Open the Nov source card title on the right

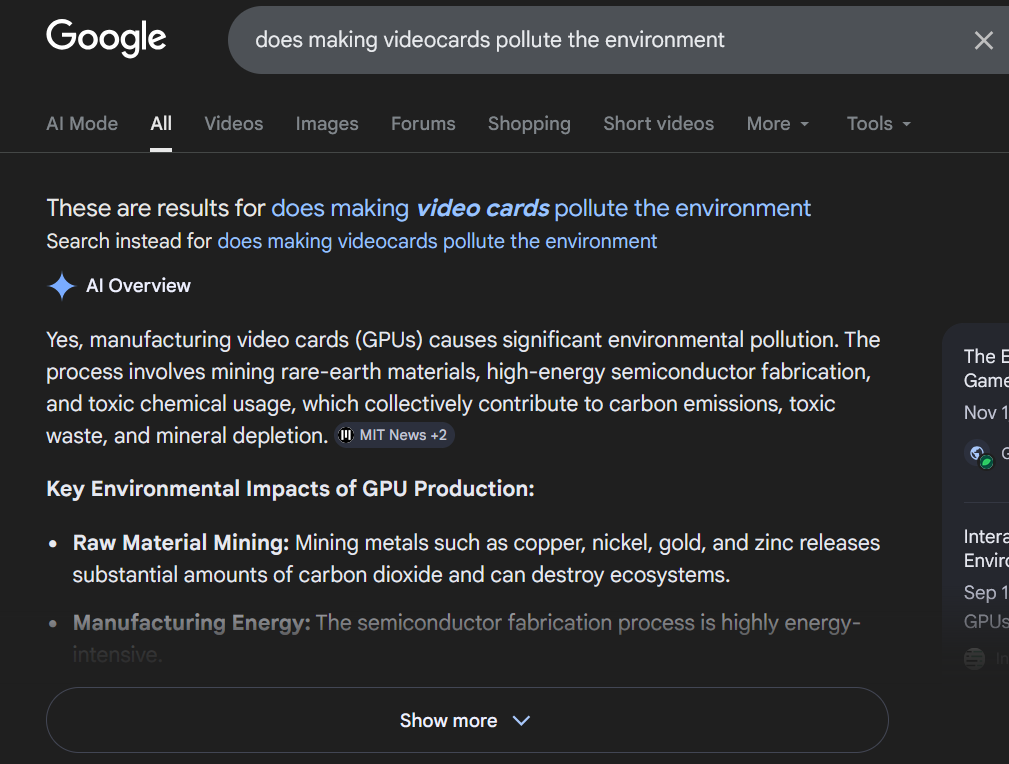coord(986,368)
